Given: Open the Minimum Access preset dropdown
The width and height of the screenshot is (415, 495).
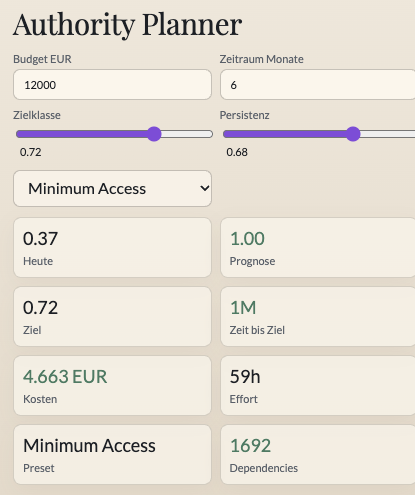Looking at the screenshot, I should click(x=112, y=189).
